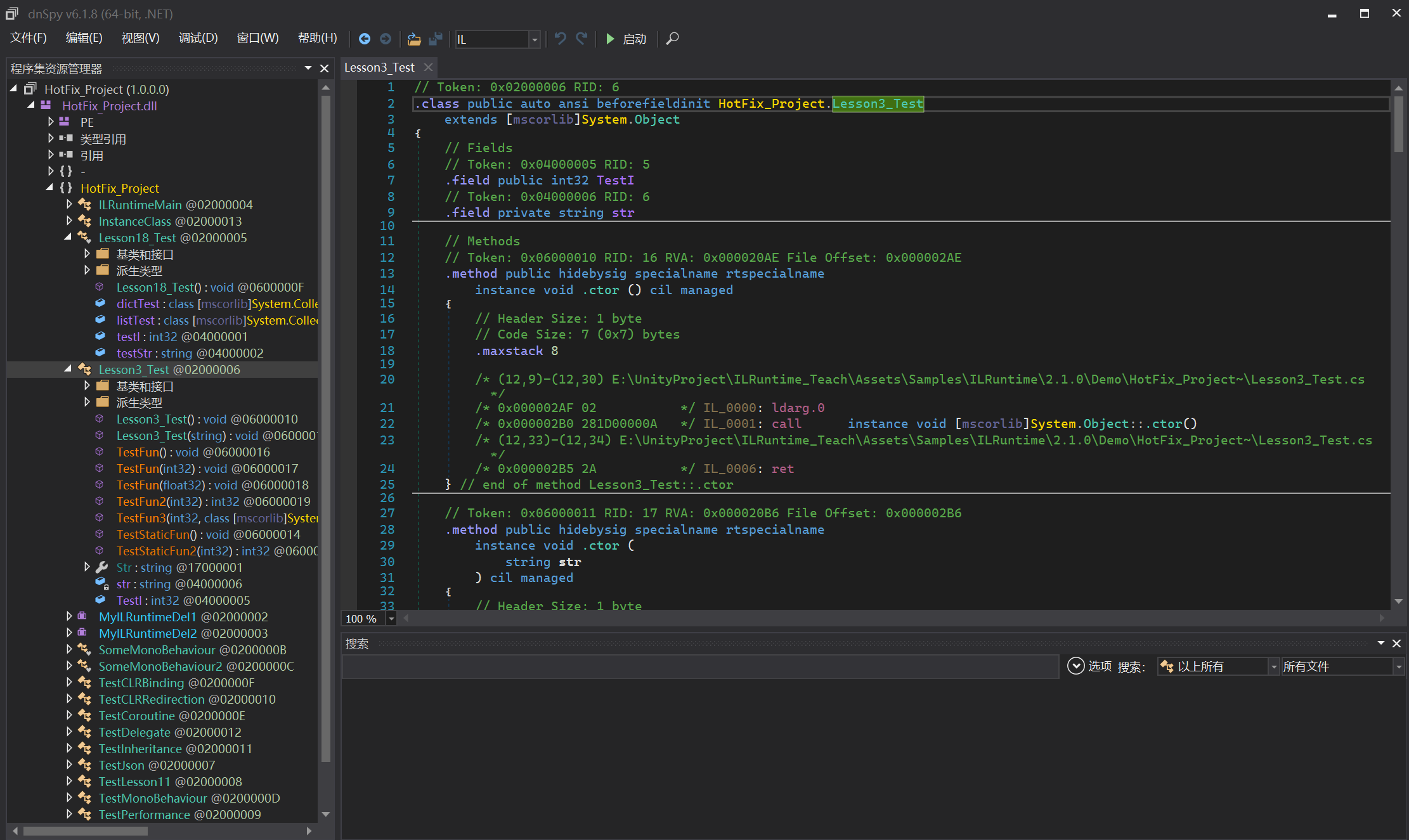Select TestJson @02000007 tree row

coord(157,765)
